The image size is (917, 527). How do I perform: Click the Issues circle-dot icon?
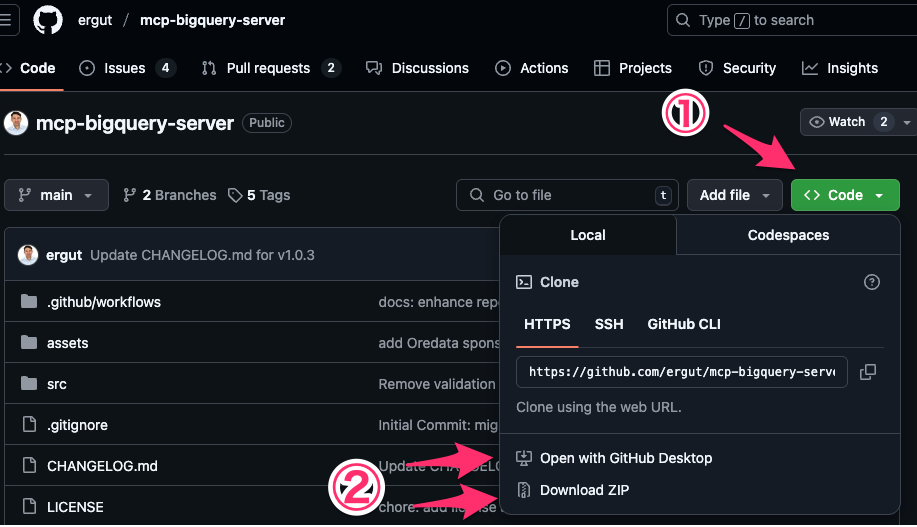coord(87,68)
